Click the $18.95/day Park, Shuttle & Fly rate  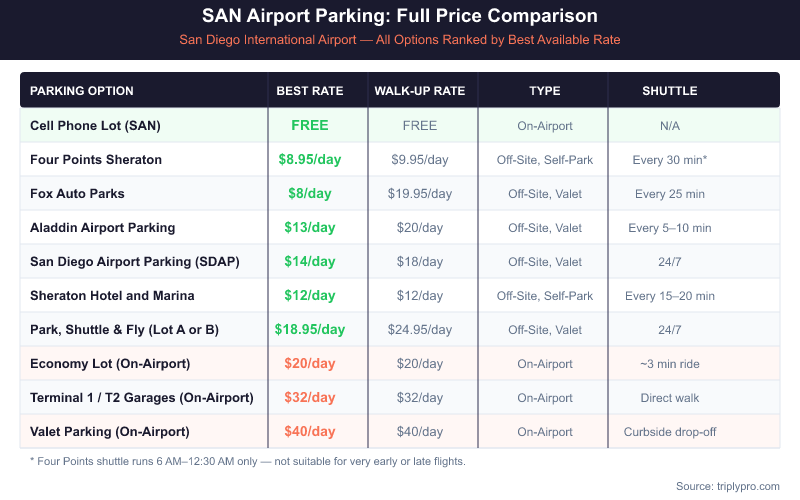coord(310,330)
